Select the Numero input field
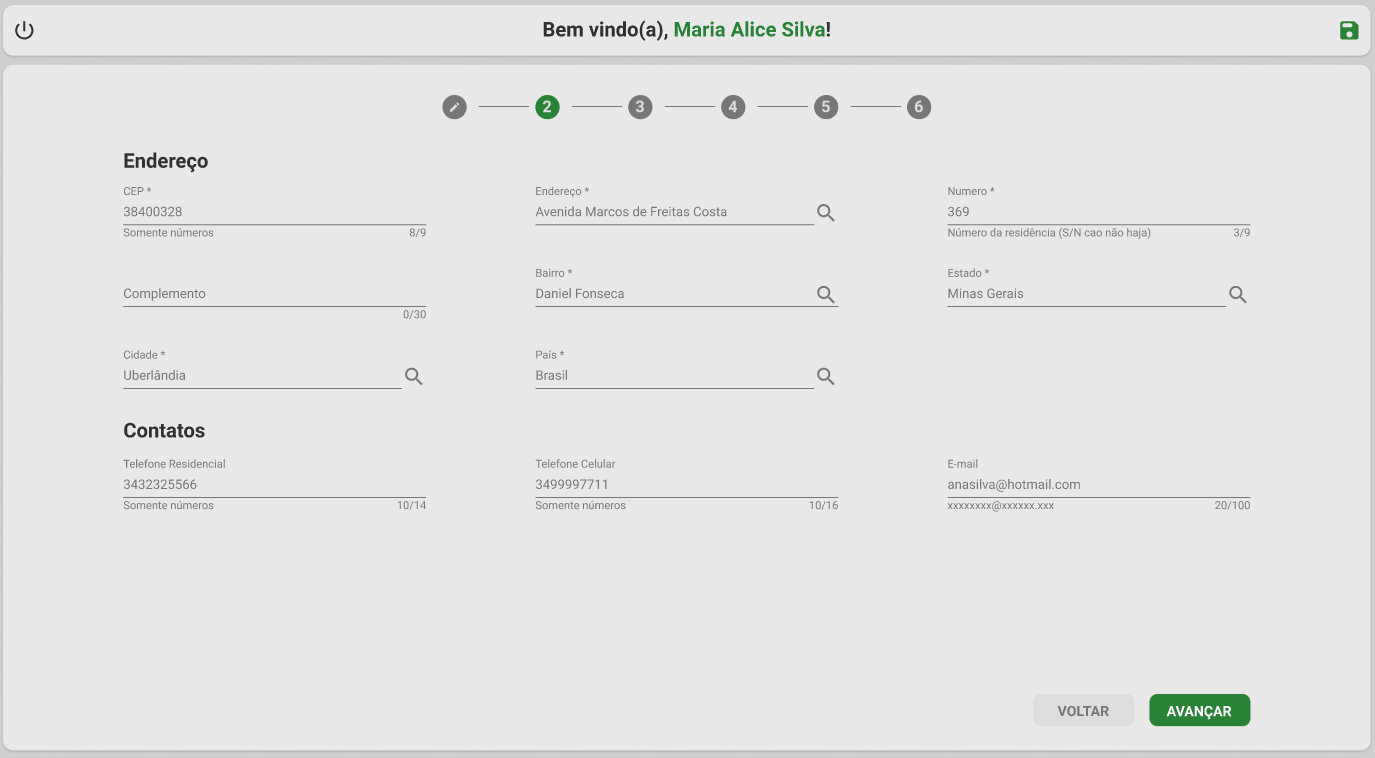1375x758 pixels. pyautogui.click(x=1098, y=212)
